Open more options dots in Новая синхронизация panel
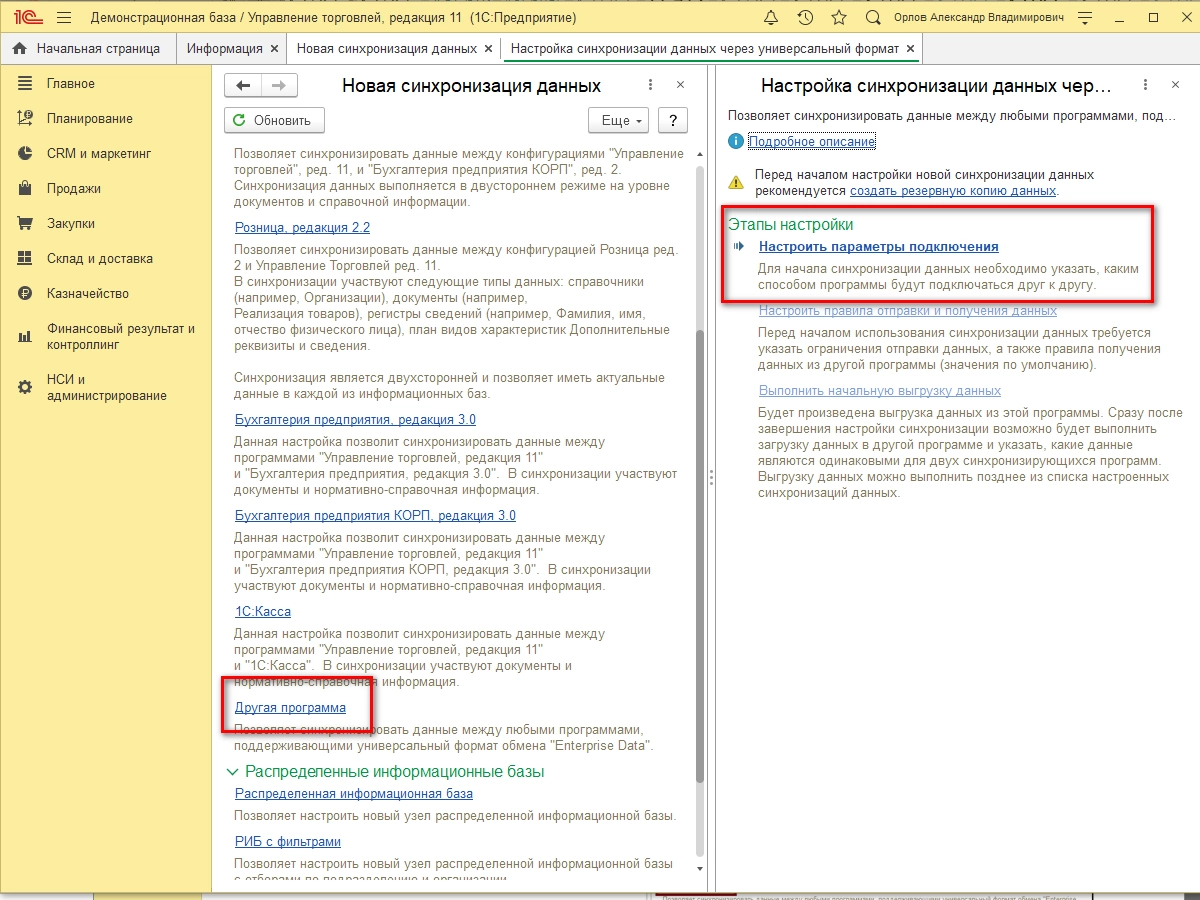 tap(651, 86)
